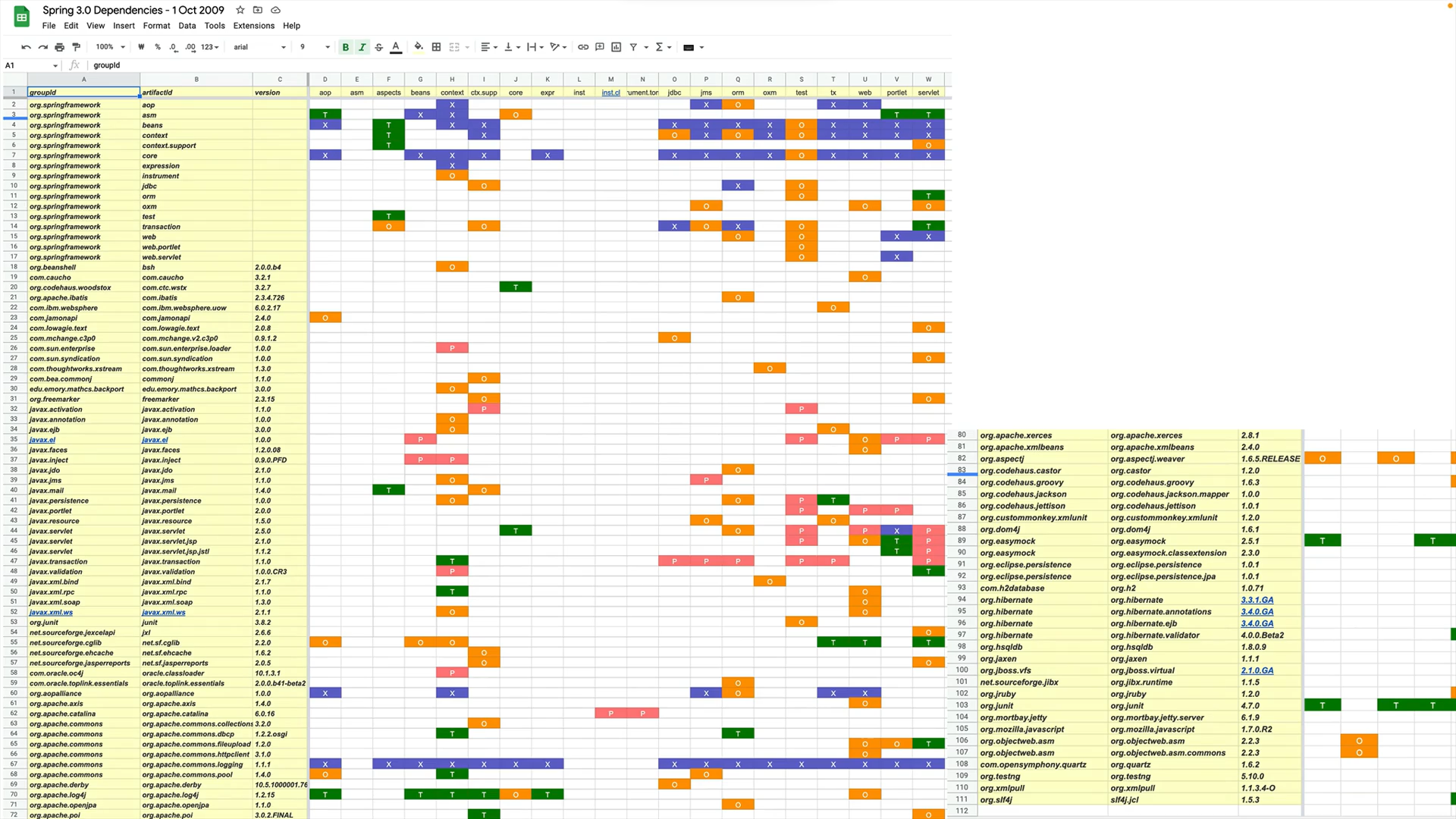Open the View menu
The height and width of the screenshot is (819, 1456).
pos(96,26)
